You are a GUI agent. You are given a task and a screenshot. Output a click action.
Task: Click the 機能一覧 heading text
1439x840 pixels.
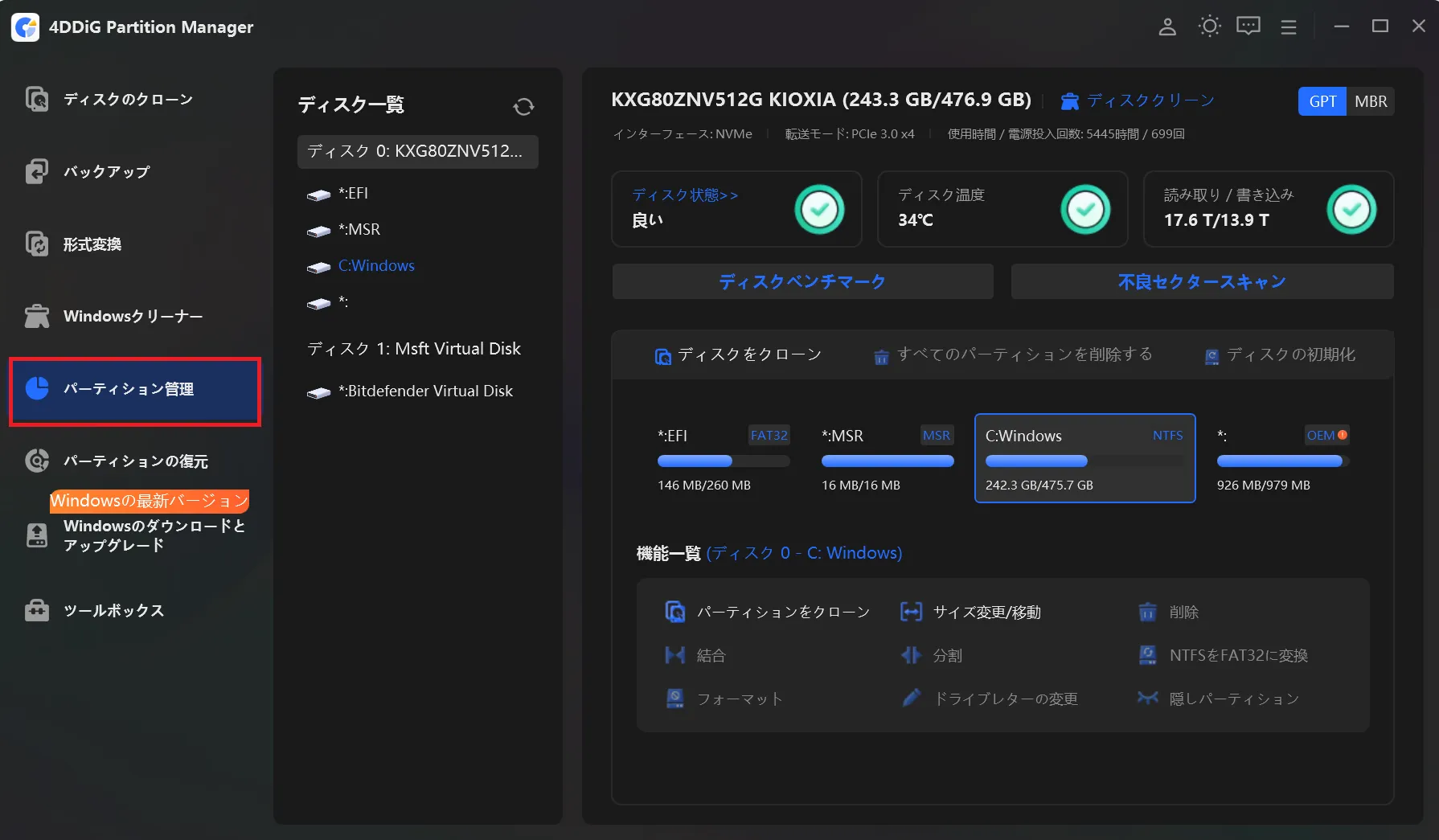point(669,553)
